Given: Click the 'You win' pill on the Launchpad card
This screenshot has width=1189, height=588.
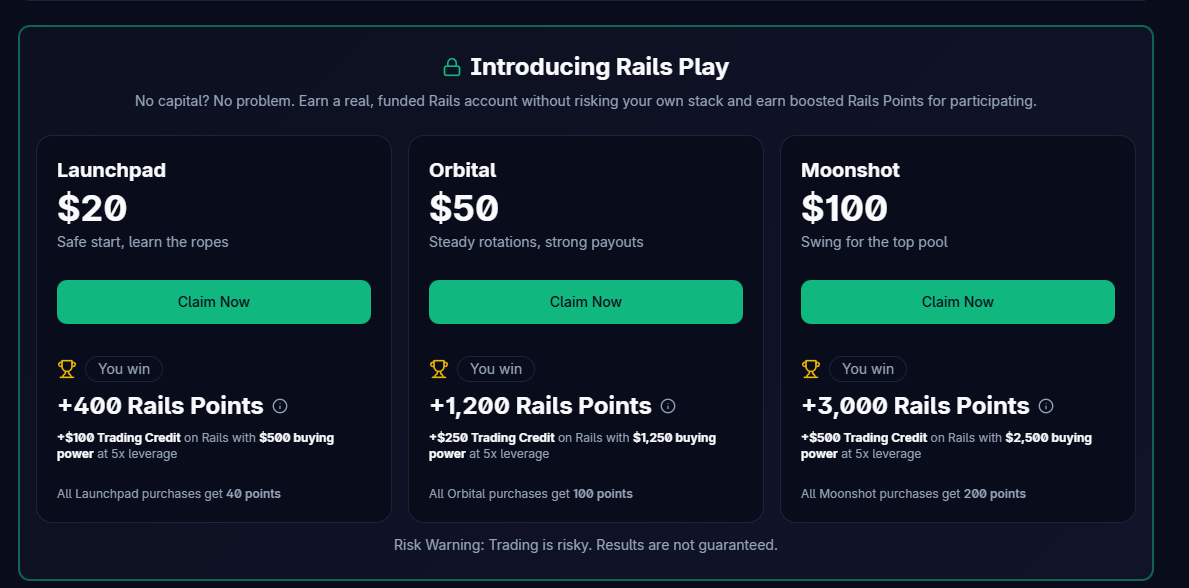Looking at the screenshot, I should tap(124, 368).
